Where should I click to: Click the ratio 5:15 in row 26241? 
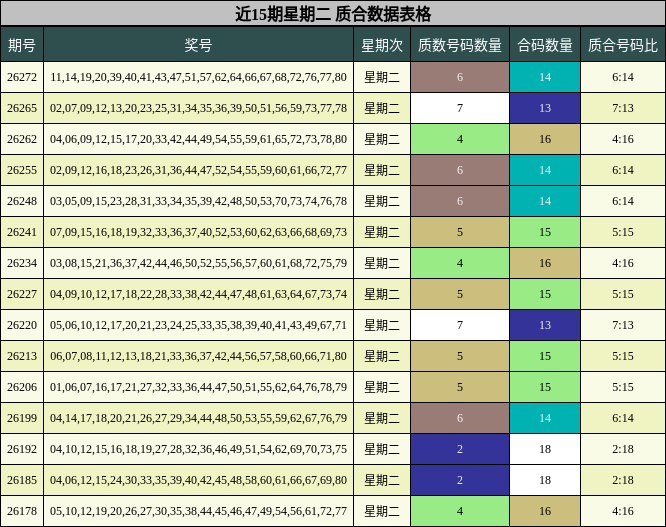(623, 232)
